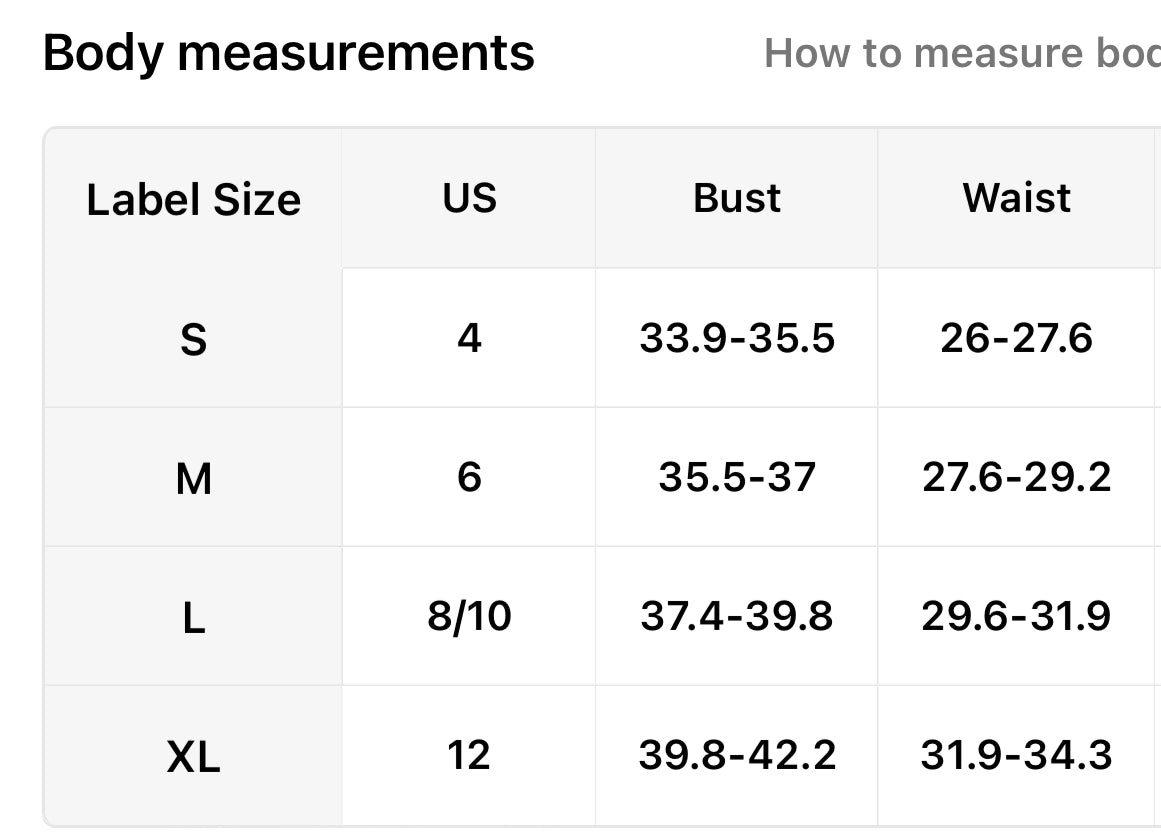1161x839 pixels.
Task: Click bust value 35.5-37
Action: (737, 476)
